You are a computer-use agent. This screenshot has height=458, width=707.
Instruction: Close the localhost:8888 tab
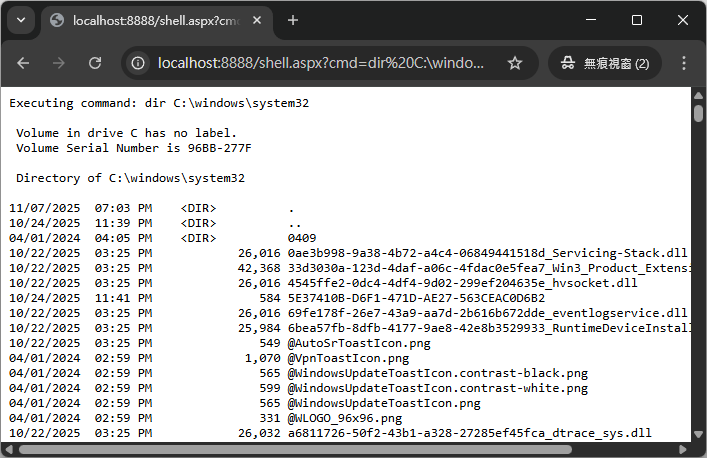click(257, 20)
